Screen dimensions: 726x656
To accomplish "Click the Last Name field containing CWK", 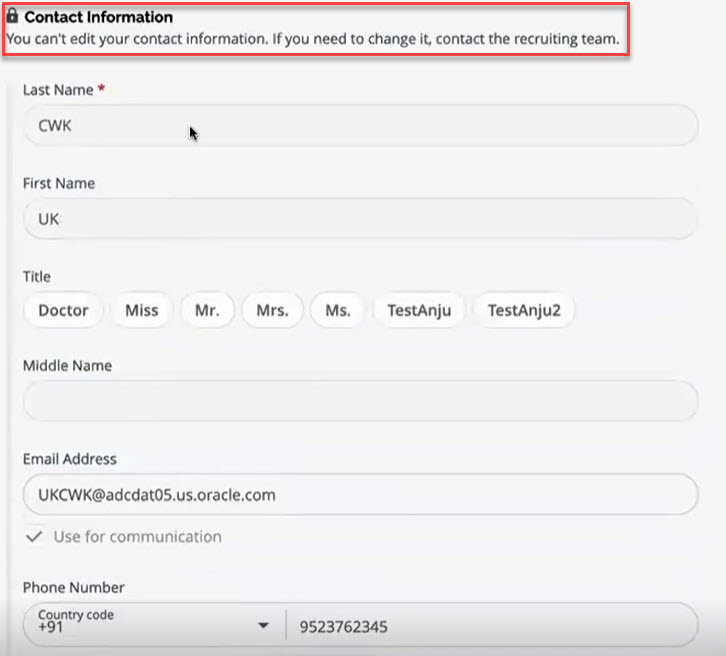I will 360,125.
